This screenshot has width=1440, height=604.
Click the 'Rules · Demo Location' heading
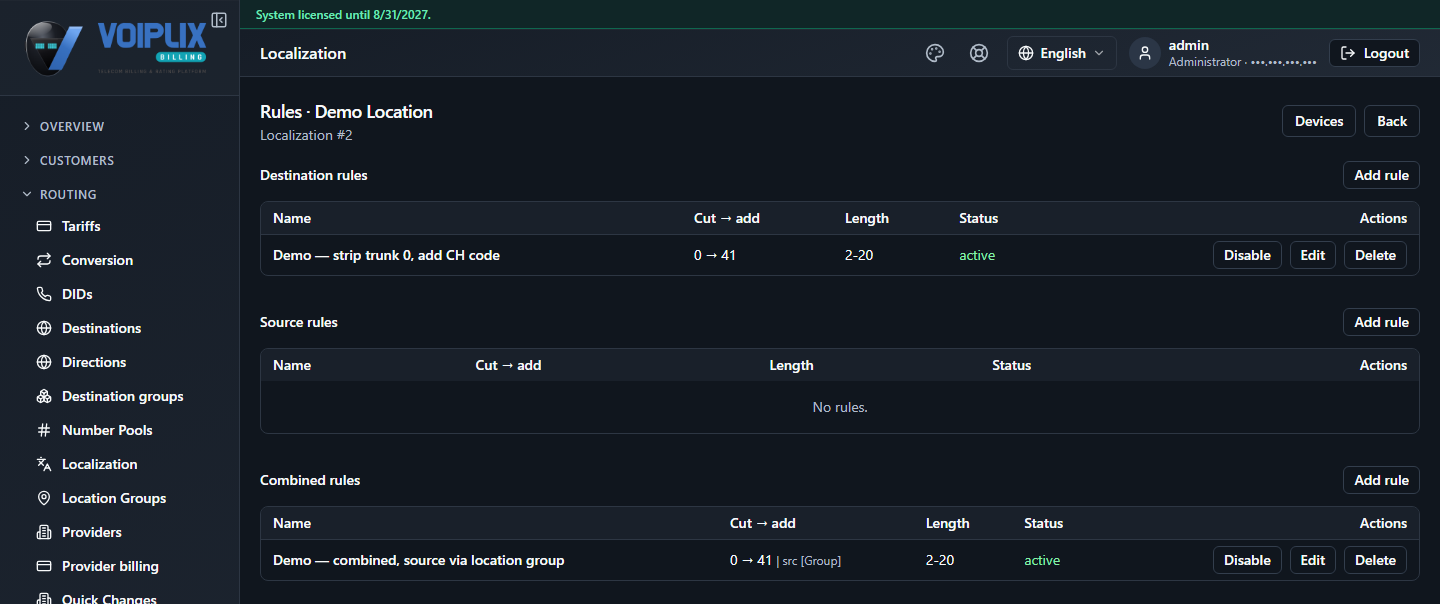[x=346, y=112]
